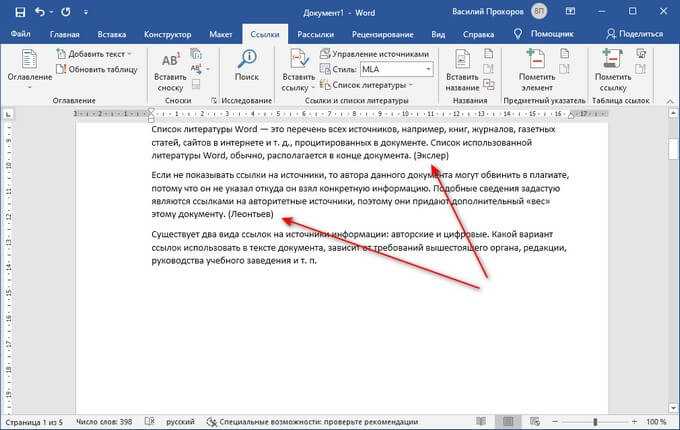680x430 pixels.
Task: Open the undo history dropdown arrow
Action: [51, 12]
